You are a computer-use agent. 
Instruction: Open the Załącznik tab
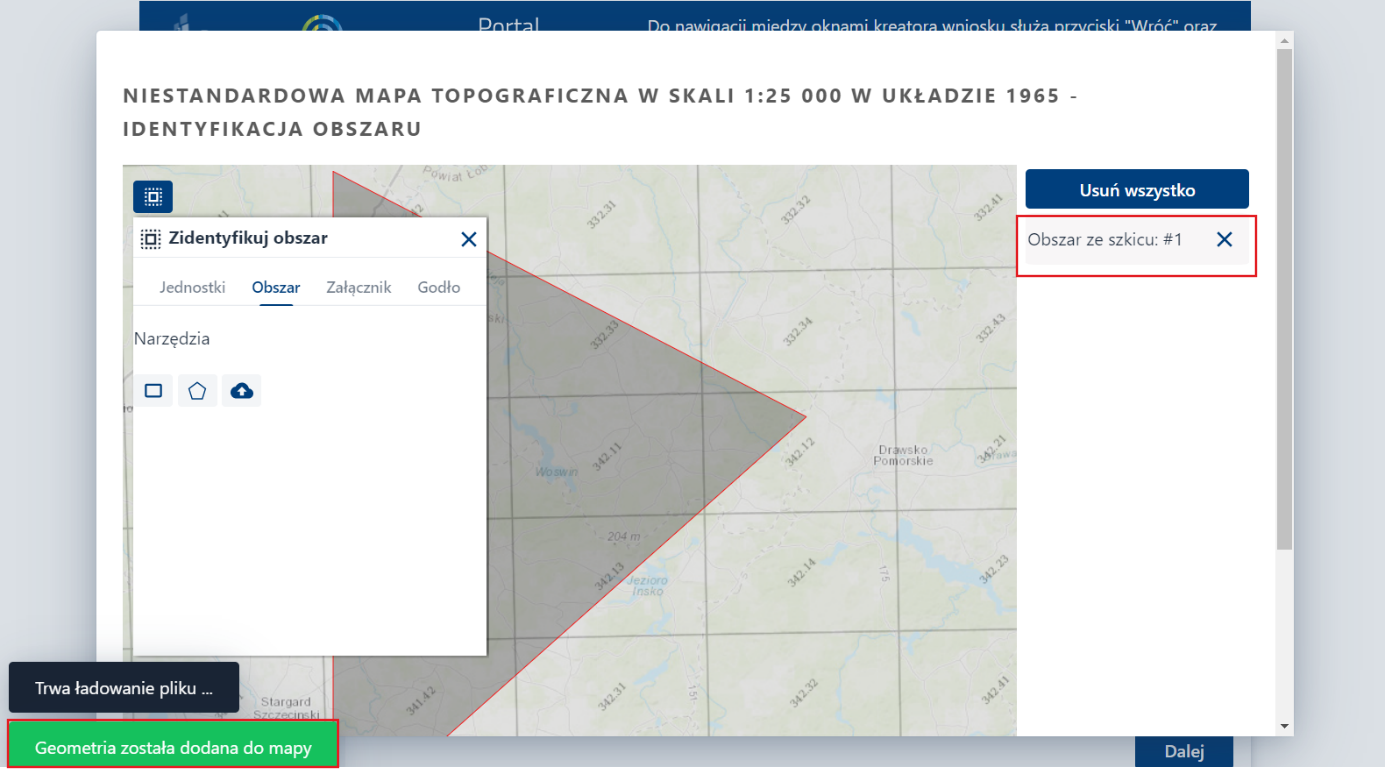coord(359,287)
